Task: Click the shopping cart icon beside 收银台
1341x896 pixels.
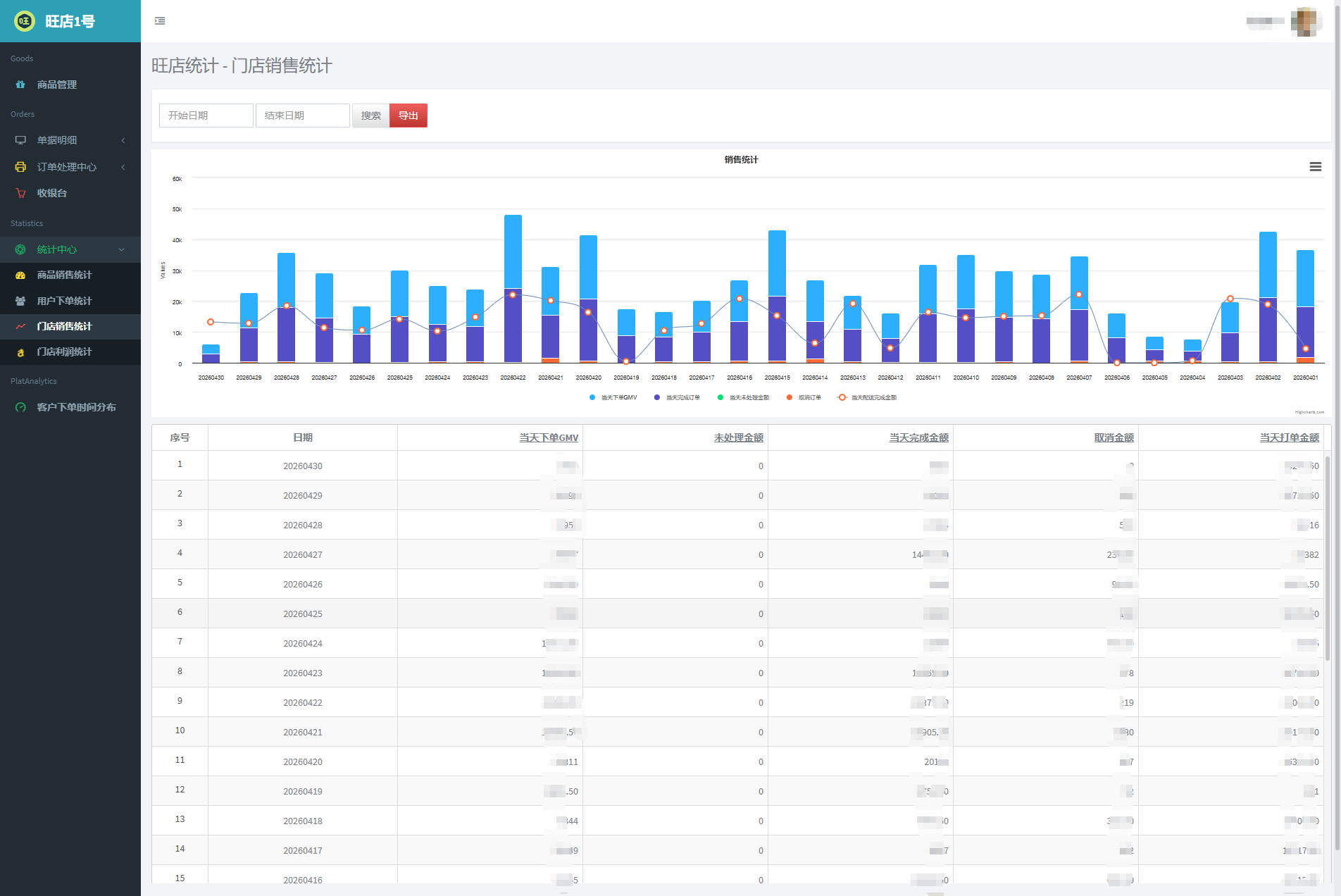Action: point(20,193)
